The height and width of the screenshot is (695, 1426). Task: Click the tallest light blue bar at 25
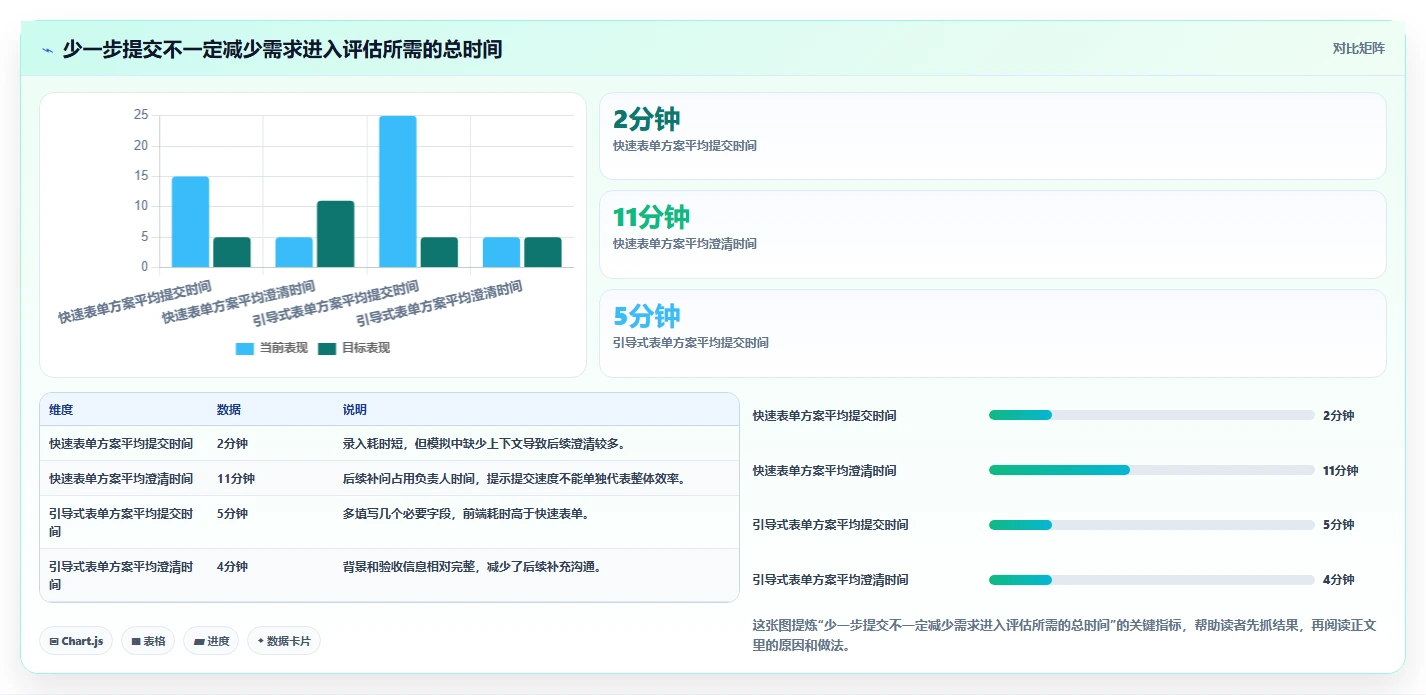(x=398, y=192)
